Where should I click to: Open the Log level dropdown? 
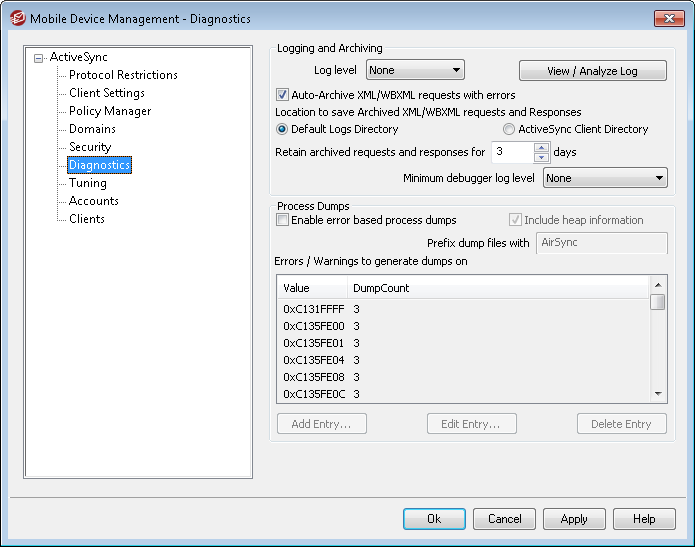415,70
